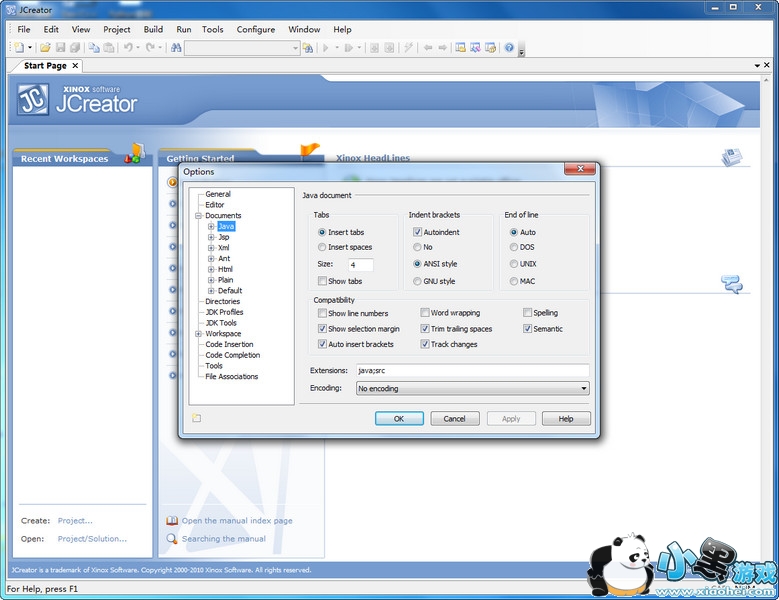Click the wand icon on the toolbar
The width and height of the screenshot is (779, 600).
click(408, 48)
